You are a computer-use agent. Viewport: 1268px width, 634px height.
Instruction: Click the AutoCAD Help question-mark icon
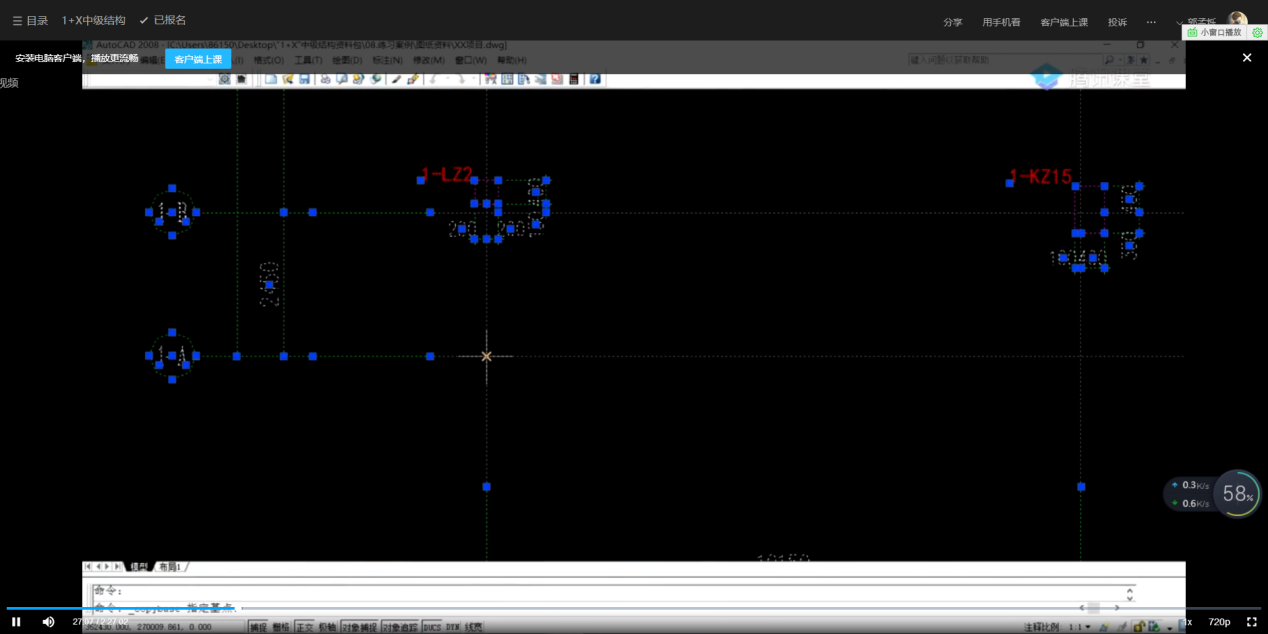[x=595, y=79]
